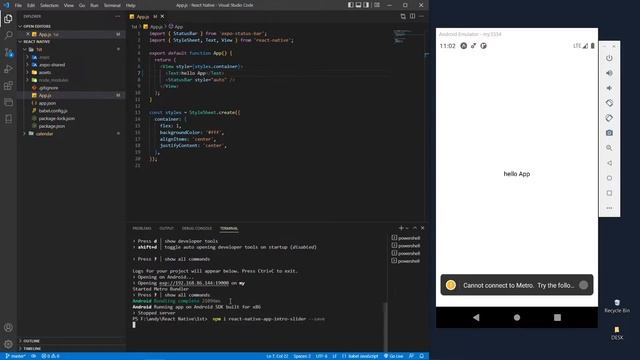Open the notifications bell in the status bar
The height and width of the screenshot is (360, 640).
click(422, 356)
